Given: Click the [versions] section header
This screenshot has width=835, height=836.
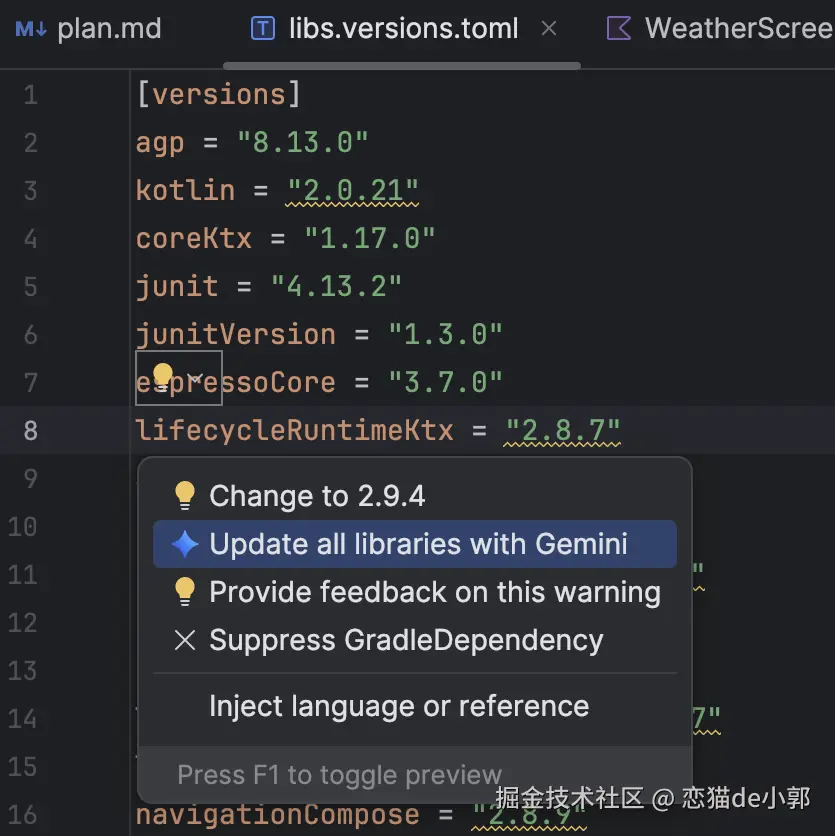Looking at the screenshot, I should coord(218,94).
